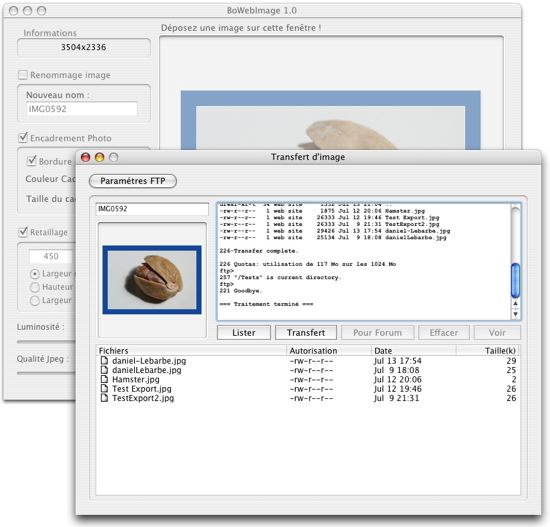Screen dimensions: 550x527
Task: Click the file icon beside TestExport2.jpg
Action: (104, 398)
